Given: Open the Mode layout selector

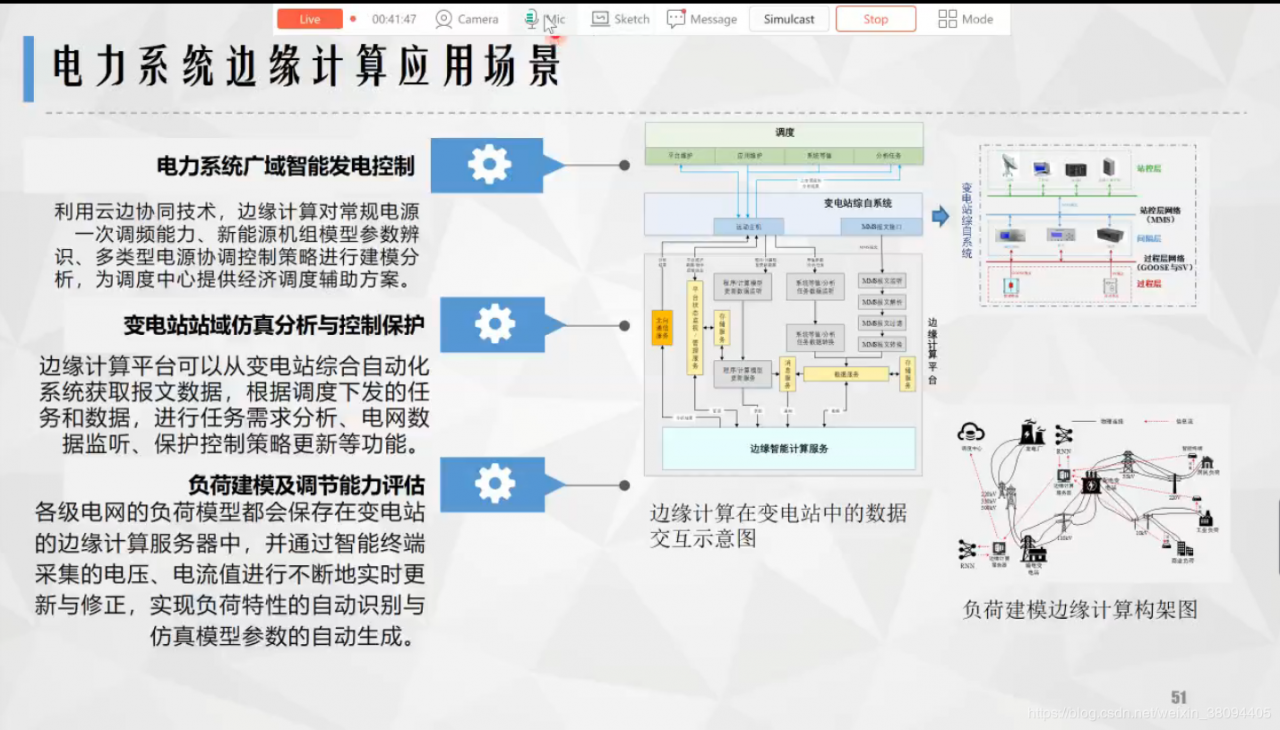Looking at the screenshot, I should click(x=966, y=19).
